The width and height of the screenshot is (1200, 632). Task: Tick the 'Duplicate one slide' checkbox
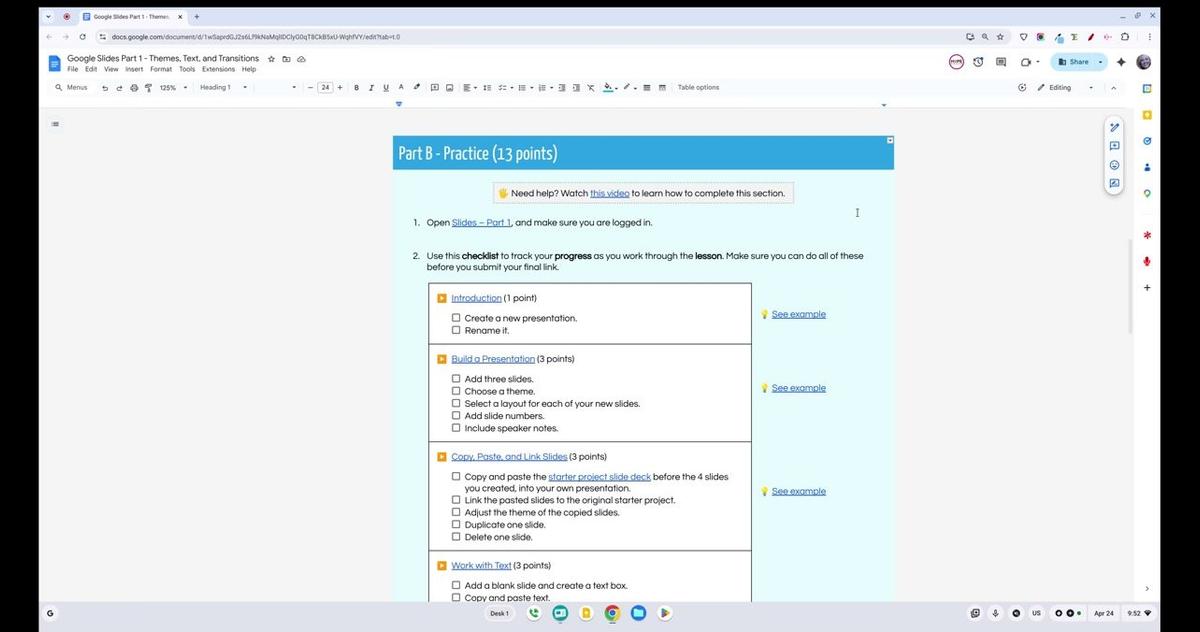456,524
